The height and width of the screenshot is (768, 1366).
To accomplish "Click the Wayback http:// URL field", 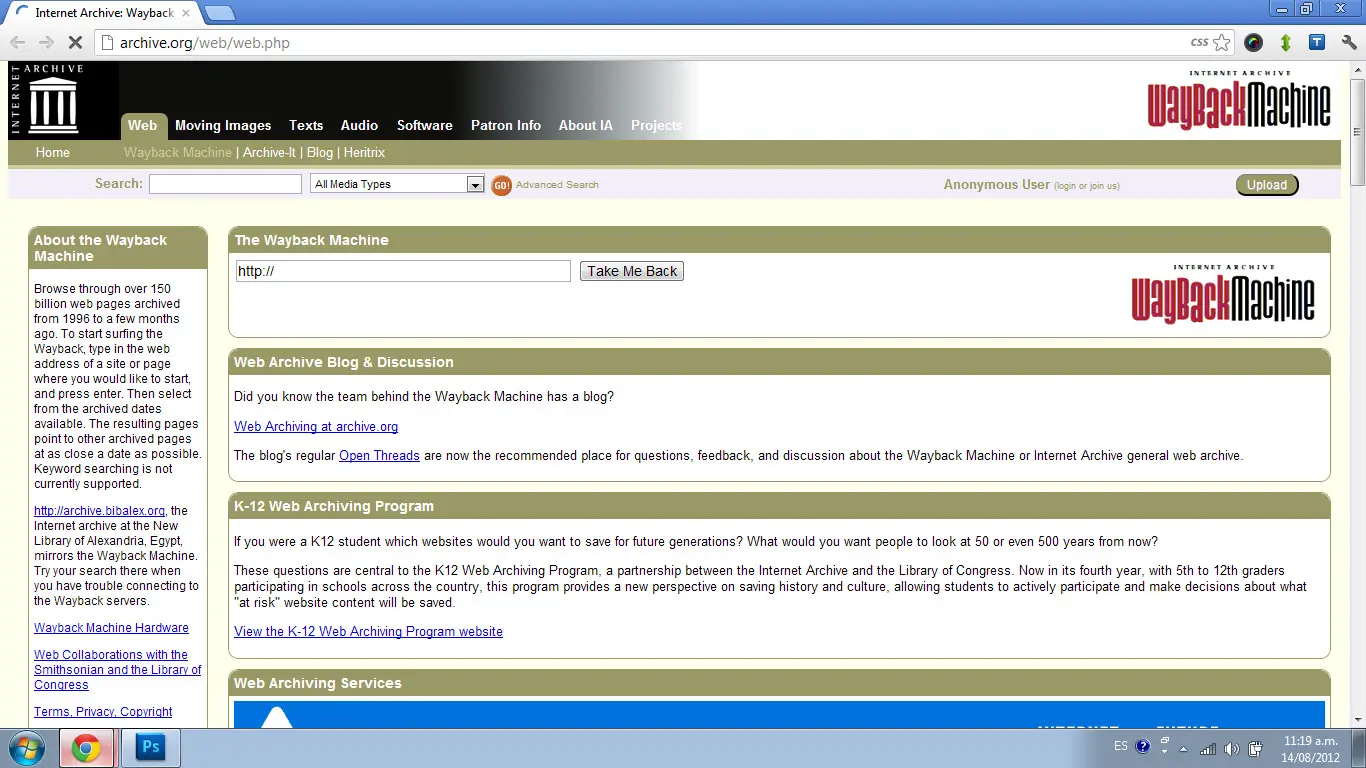I will coord(403,271).
